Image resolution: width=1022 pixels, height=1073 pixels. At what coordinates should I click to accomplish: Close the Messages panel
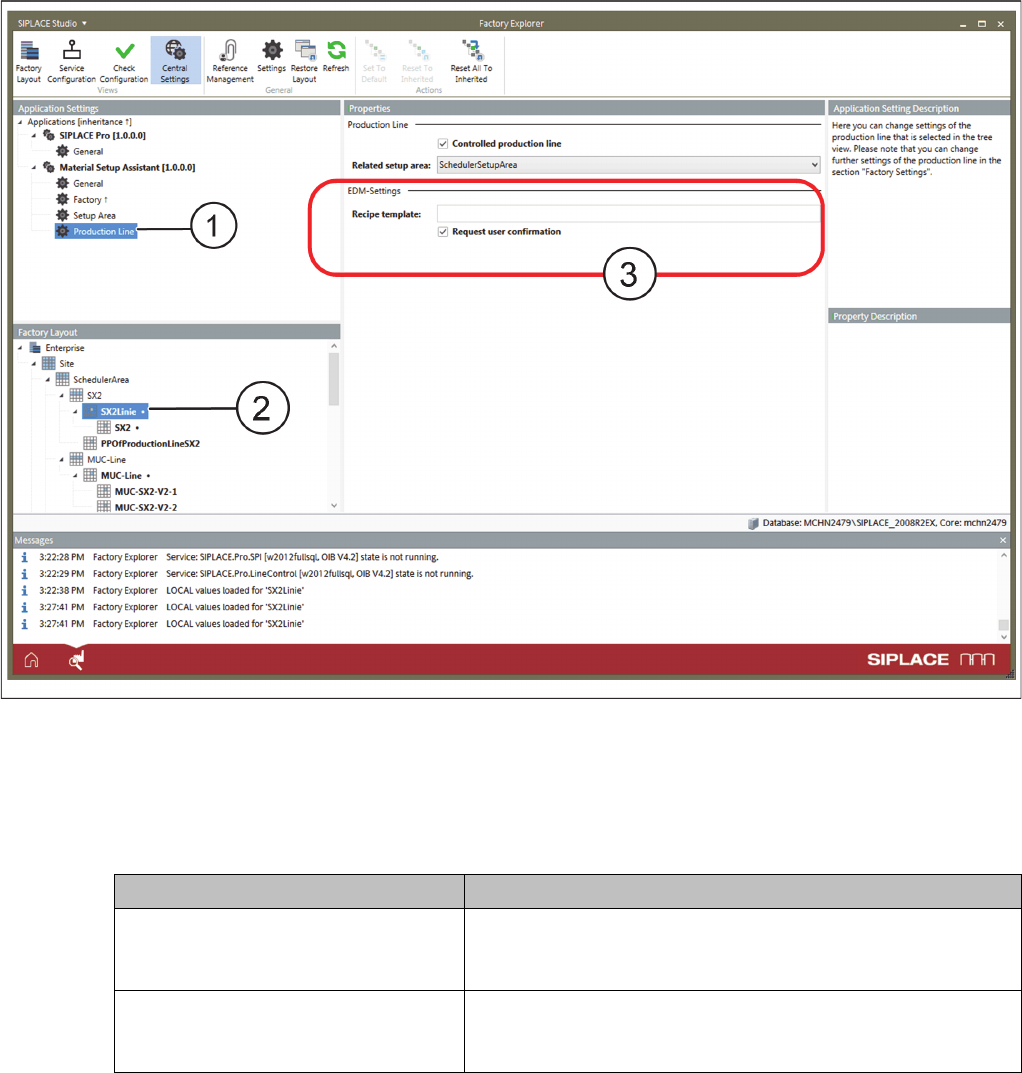click(1003, 541)
